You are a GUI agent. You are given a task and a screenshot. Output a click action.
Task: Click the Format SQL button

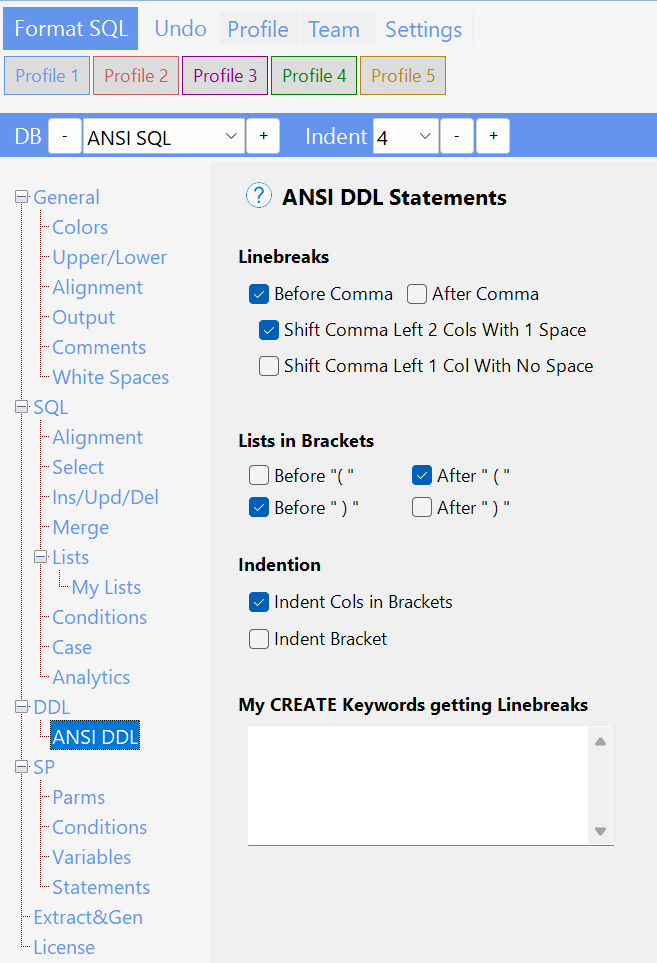click(70, 29)
